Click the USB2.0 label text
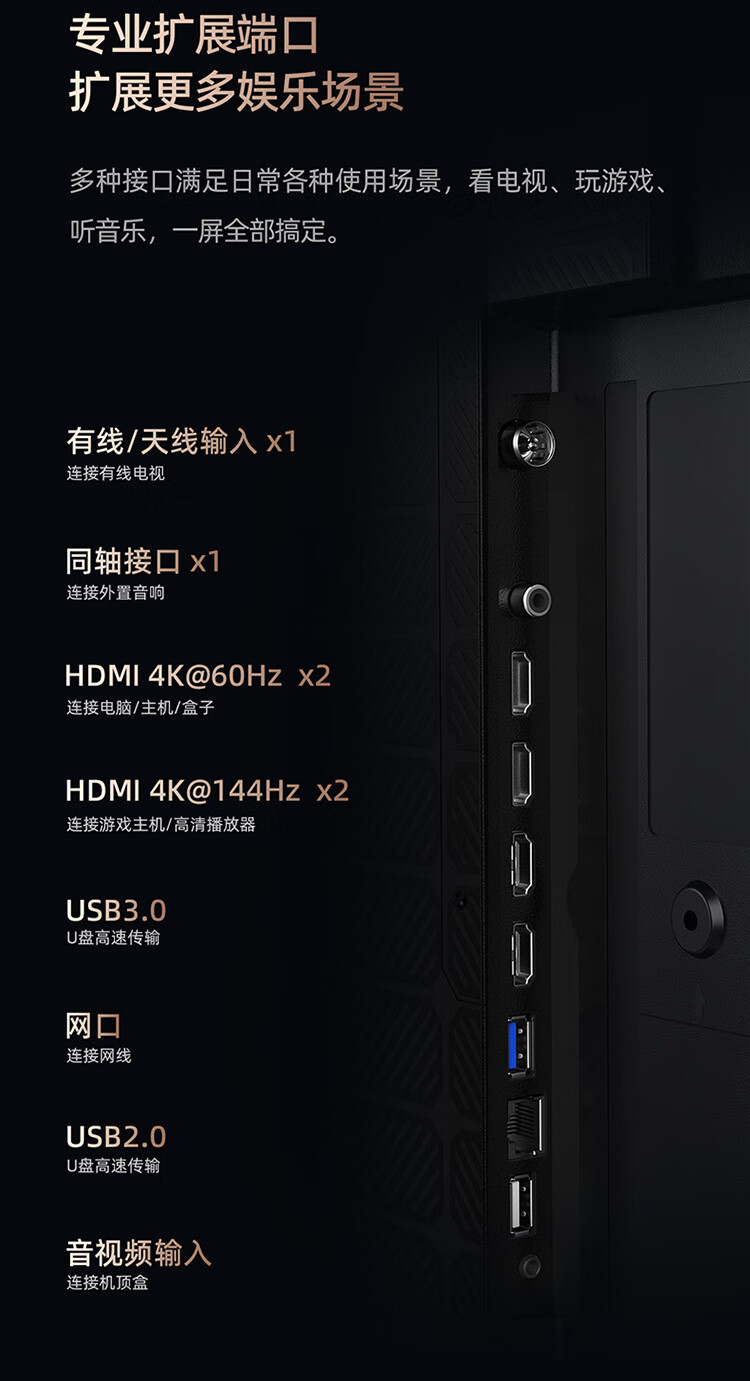Screen dimensions: 750x1381 (116, 1137)
